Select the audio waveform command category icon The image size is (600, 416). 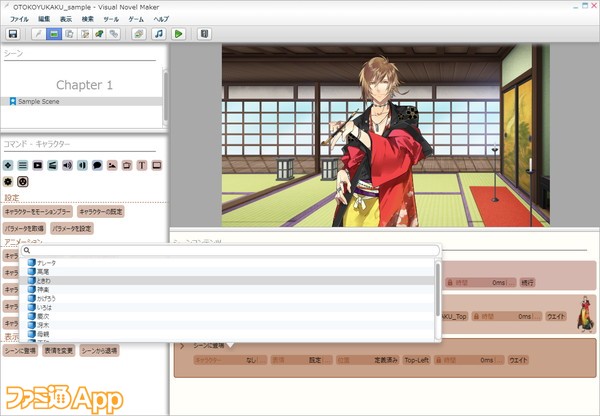click(x=82, y=165)
